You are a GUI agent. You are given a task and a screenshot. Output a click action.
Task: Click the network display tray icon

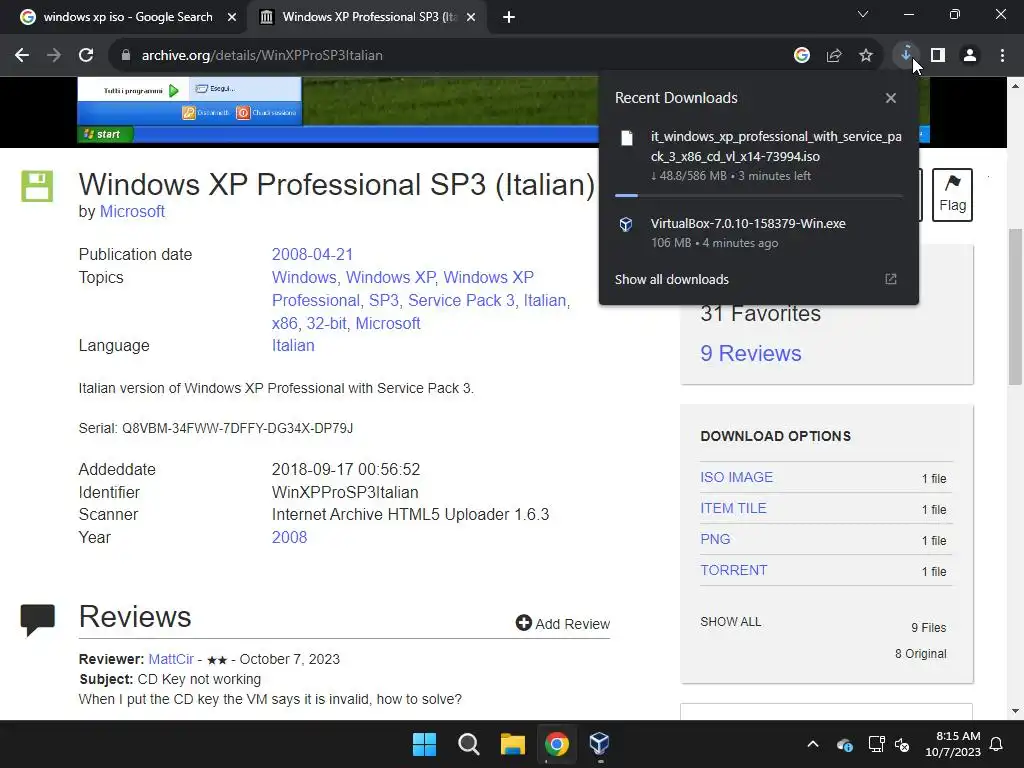point(876,744)
